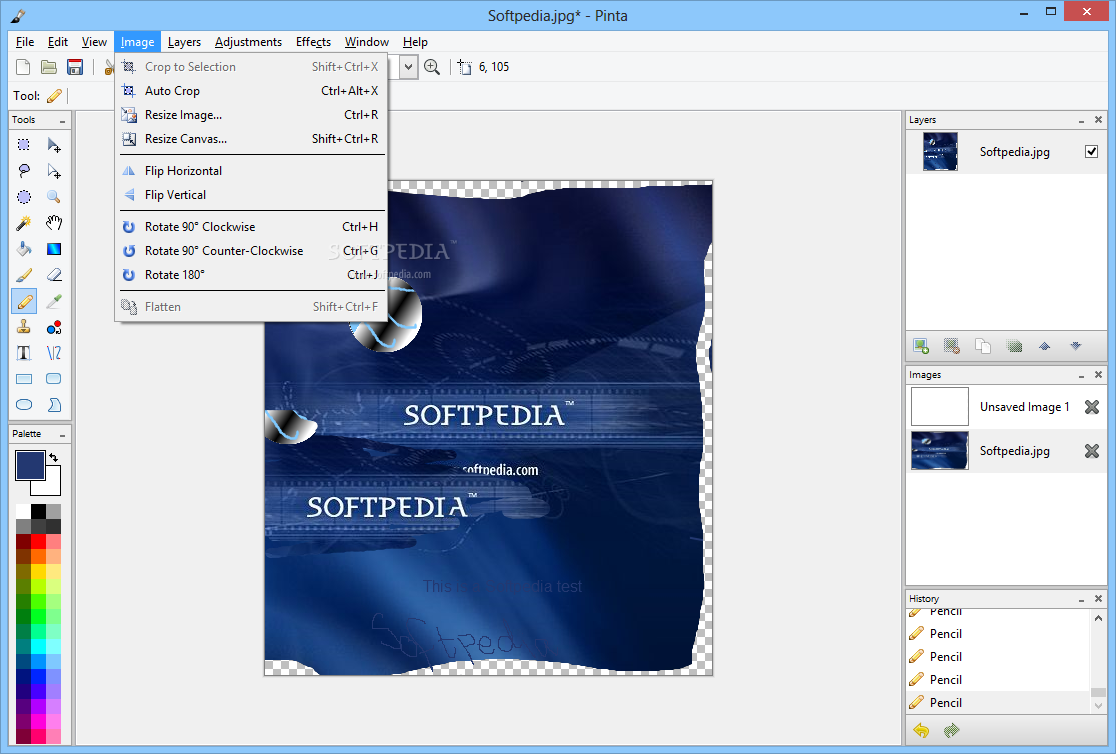This screenshot has height=754, width=1116.
Task: Minimize the Images panel
Action: [1081, 375]
